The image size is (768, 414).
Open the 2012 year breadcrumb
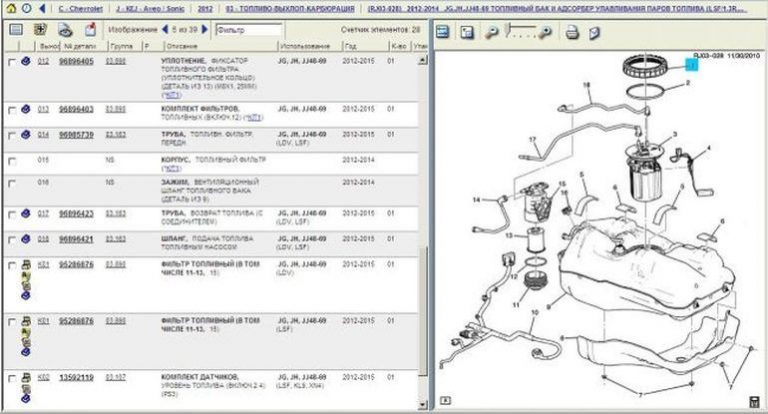pyautogui.click(x=204, y=7)
